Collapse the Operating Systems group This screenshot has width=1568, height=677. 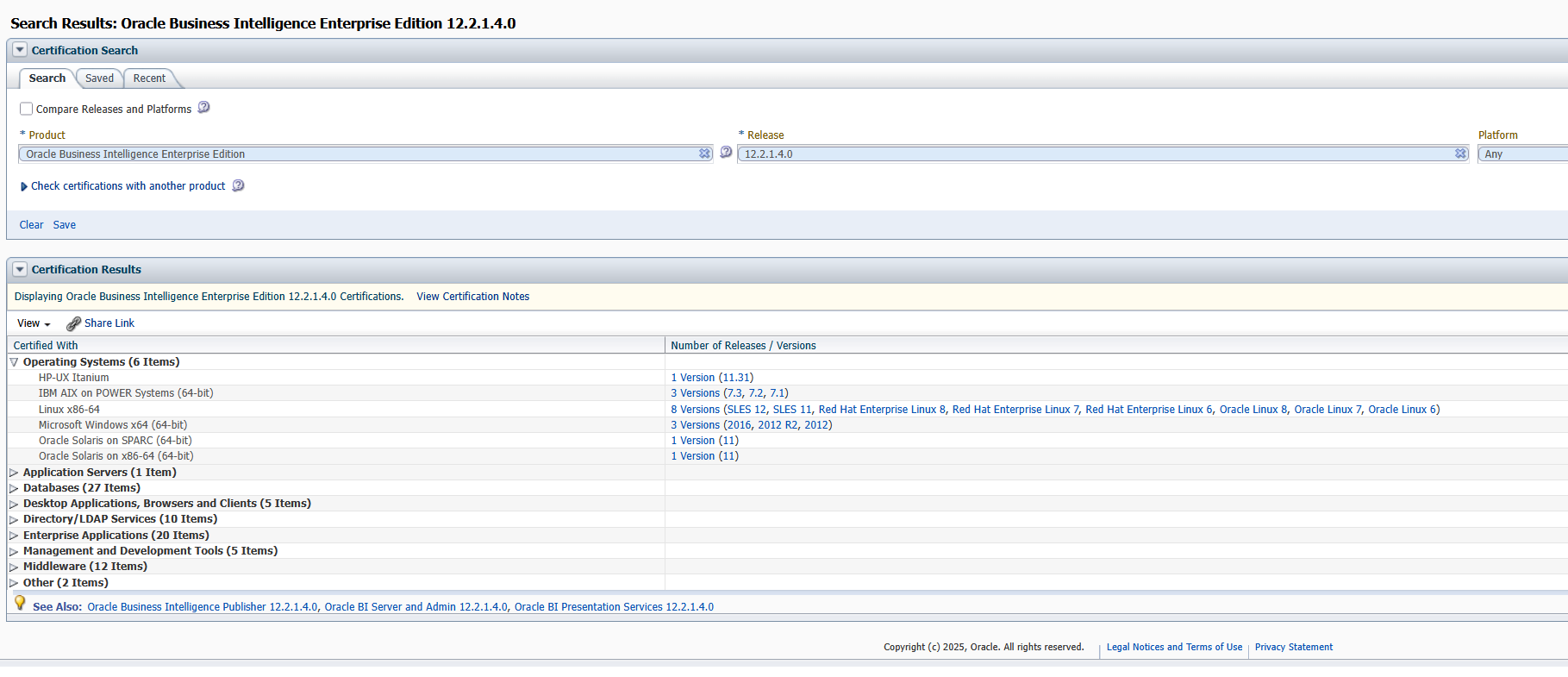point(14,362)
